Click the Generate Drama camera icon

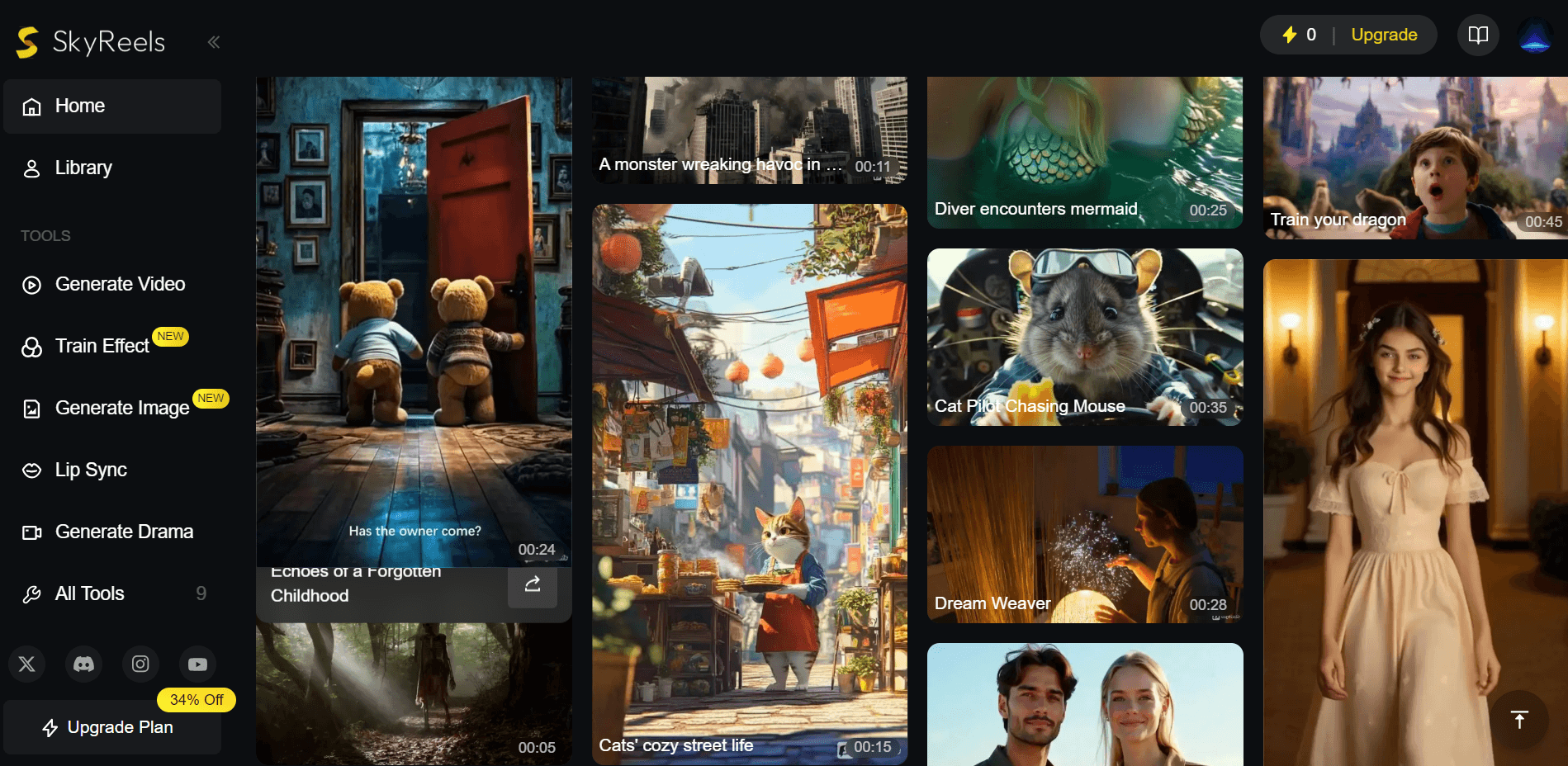tap(31, 532)
